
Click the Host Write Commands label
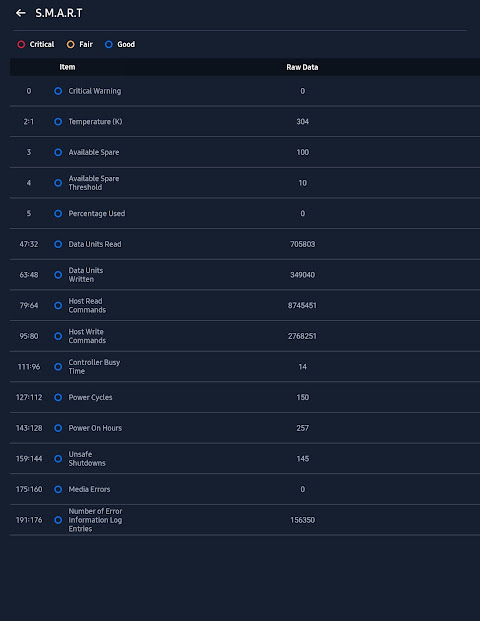[87, 336]
